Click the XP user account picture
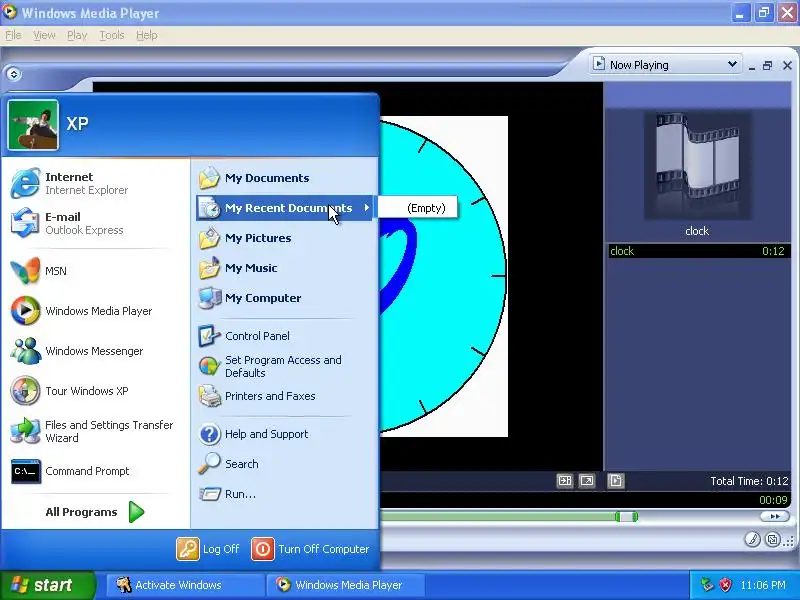The image size is (800, 600). [x=33, y=125]
